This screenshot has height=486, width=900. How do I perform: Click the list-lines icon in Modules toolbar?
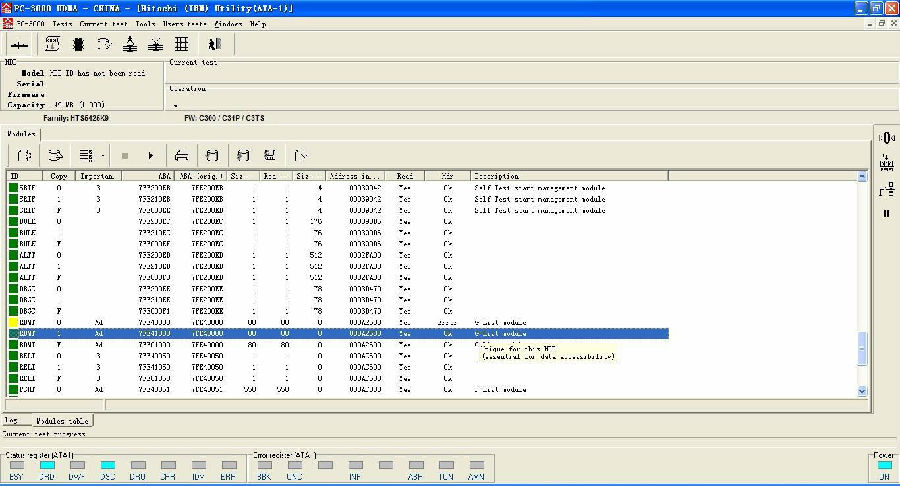tap(86, 155)
